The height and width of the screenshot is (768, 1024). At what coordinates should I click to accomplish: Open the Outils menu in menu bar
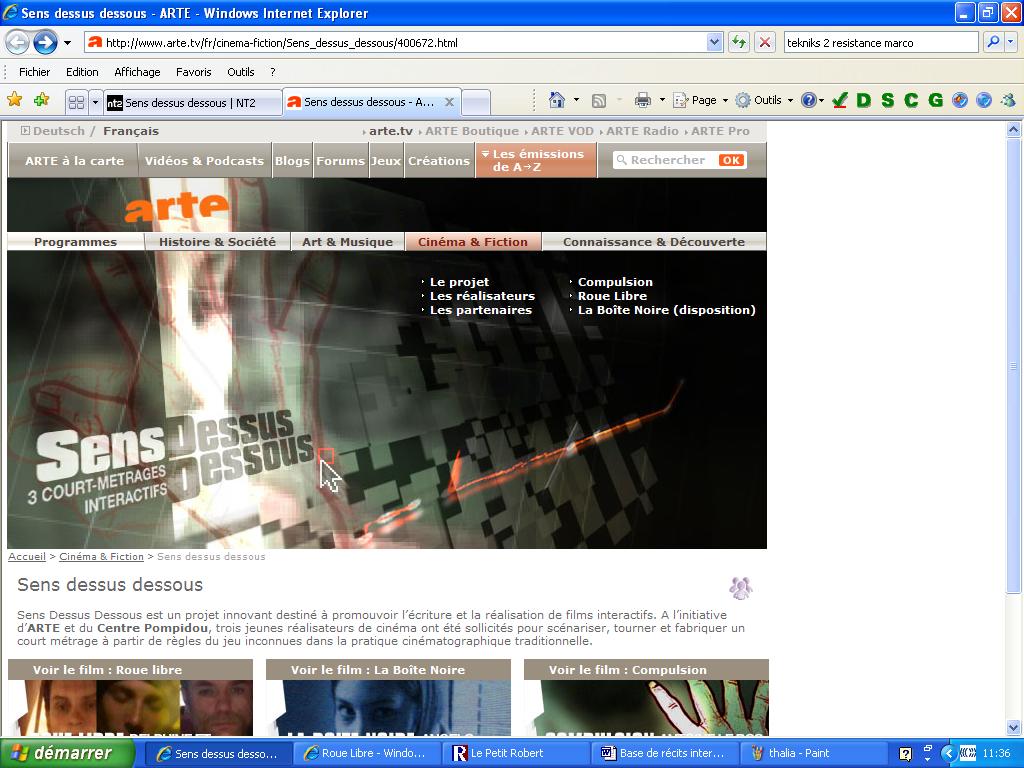coord(240,72)
